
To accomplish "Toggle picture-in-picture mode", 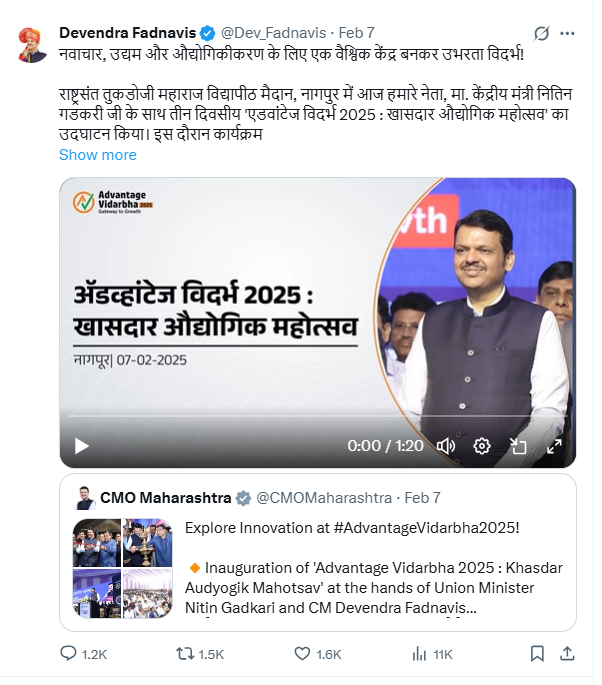I will click(x=518, y=446).
